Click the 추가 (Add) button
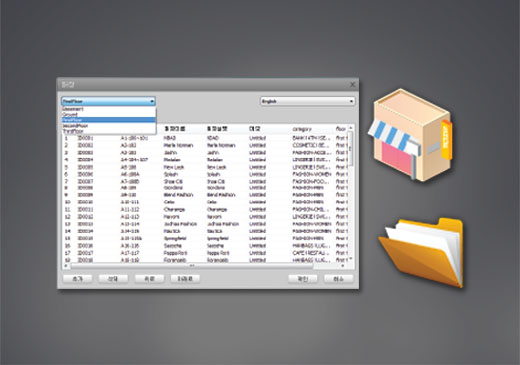The height and width of the screenshot is (365, 520). pos(77,279)
